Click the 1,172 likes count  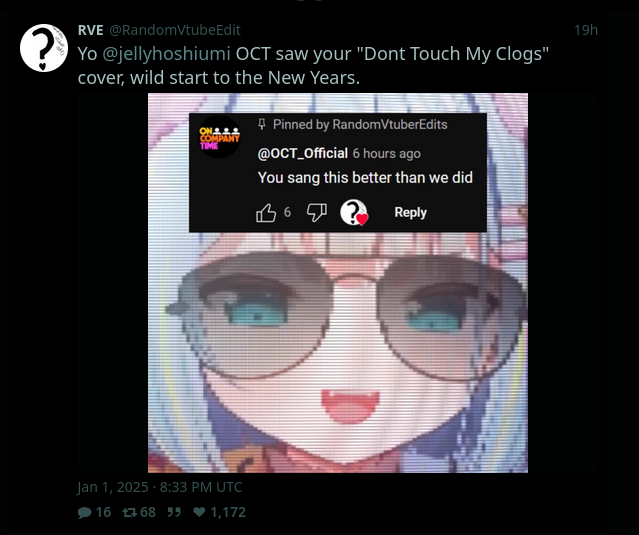point(228,512)
